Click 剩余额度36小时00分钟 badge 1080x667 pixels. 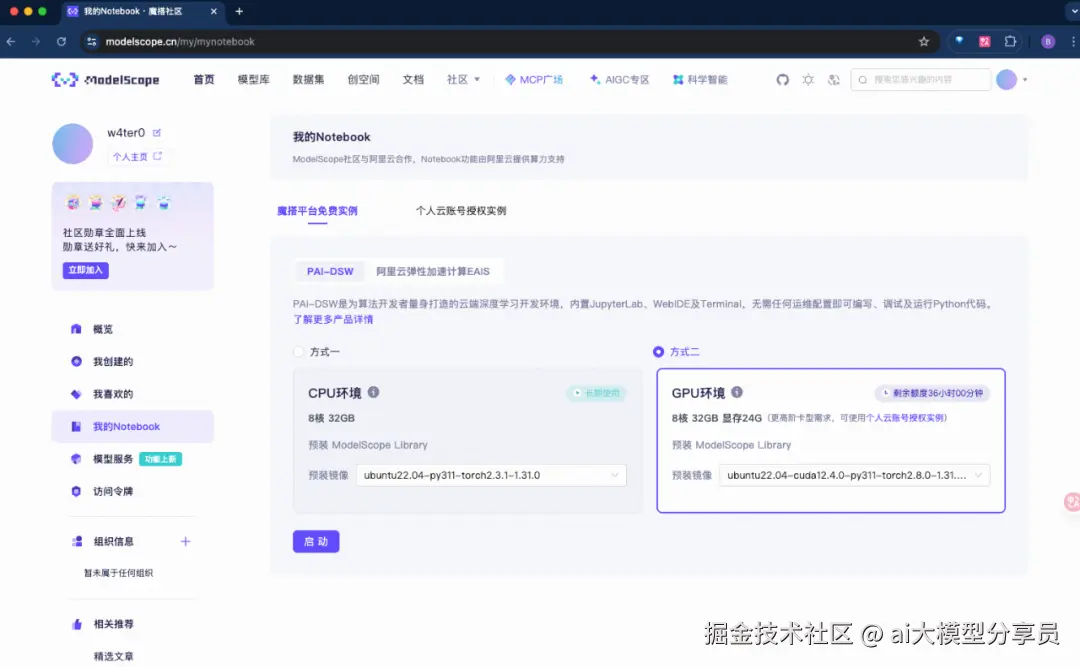point(932,393)
